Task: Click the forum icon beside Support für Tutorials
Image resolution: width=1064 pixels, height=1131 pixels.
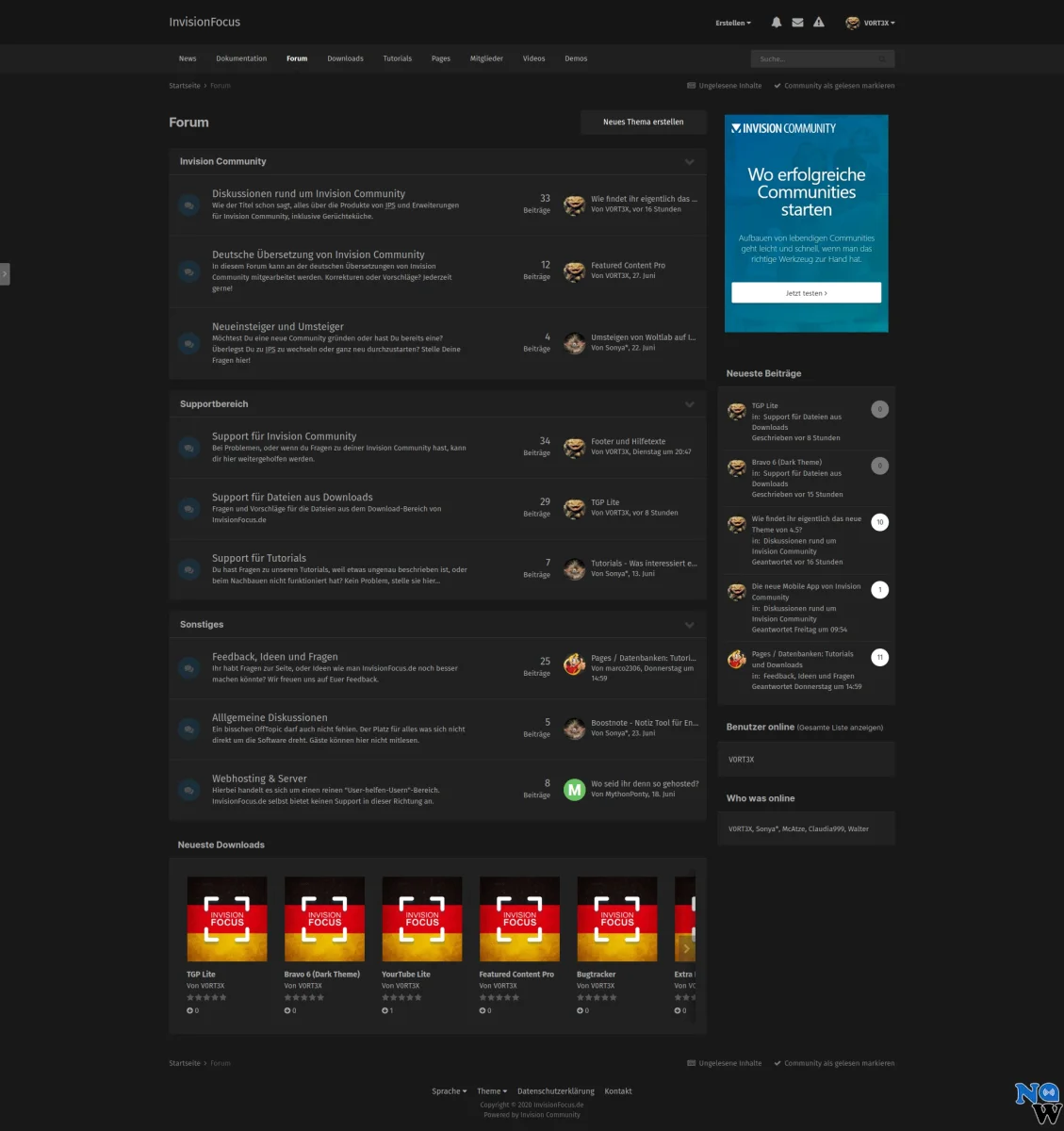Action: (189, 569)
